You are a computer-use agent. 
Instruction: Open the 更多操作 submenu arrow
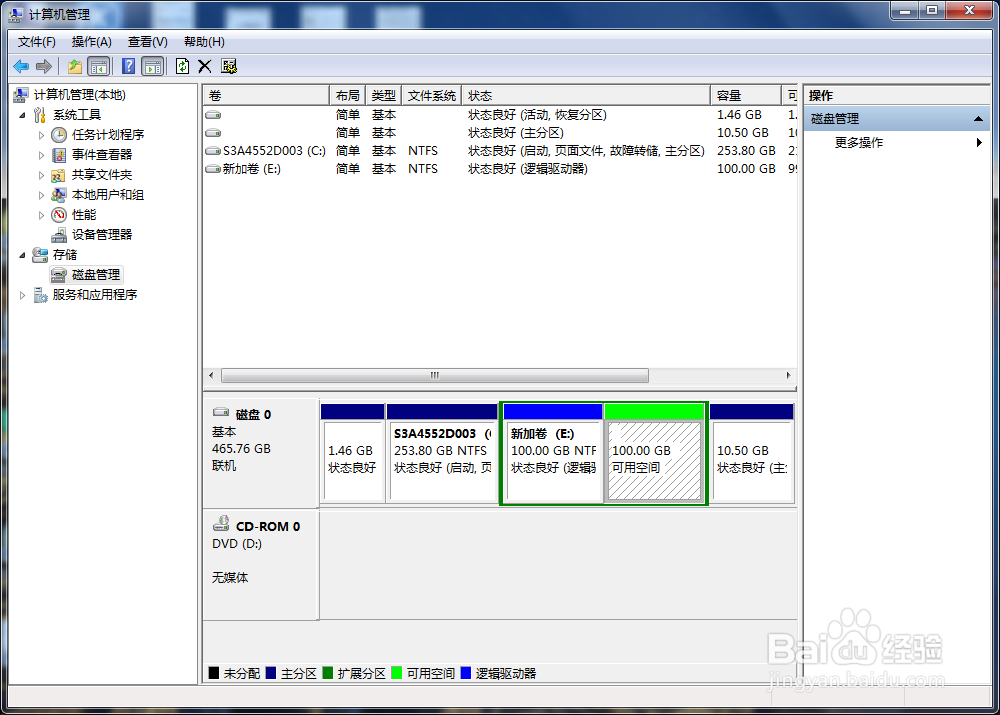(979, 142)
